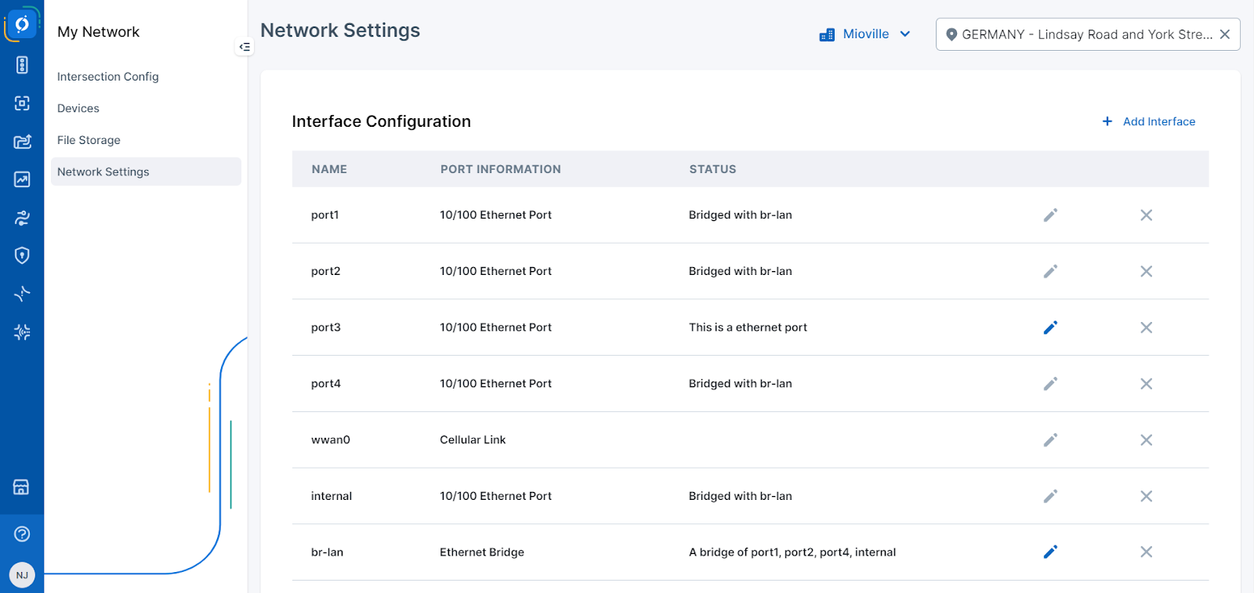Open the analytics chart icon in sidebar

(21, 178)
